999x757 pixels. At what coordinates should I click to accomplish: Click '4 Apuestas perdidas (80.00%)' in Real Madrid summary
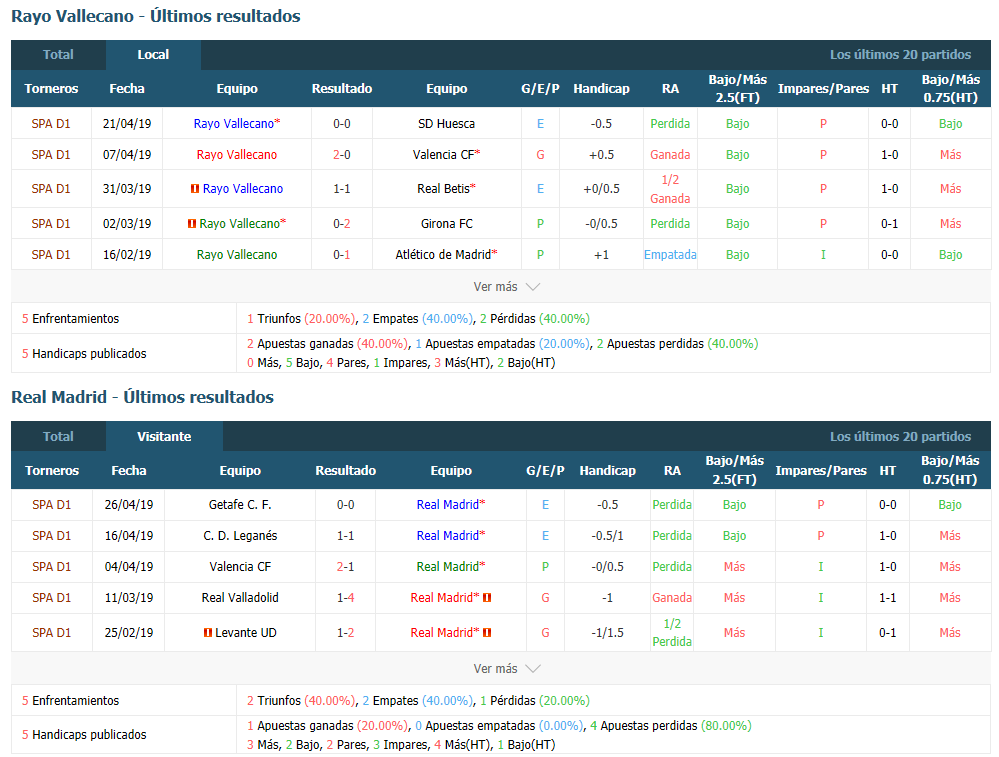pos(671,726)
